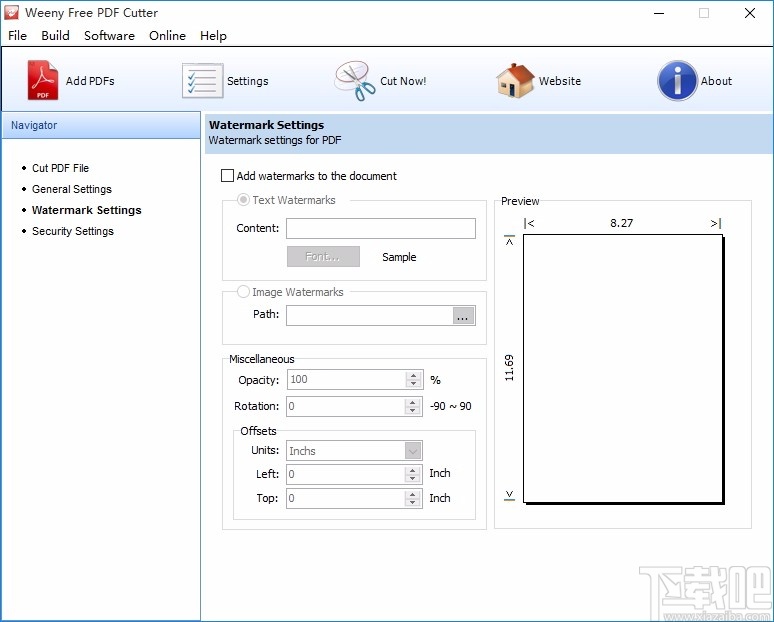Click the Website toolbar label
Screen dimensions: 774x622
pos(560,81)
